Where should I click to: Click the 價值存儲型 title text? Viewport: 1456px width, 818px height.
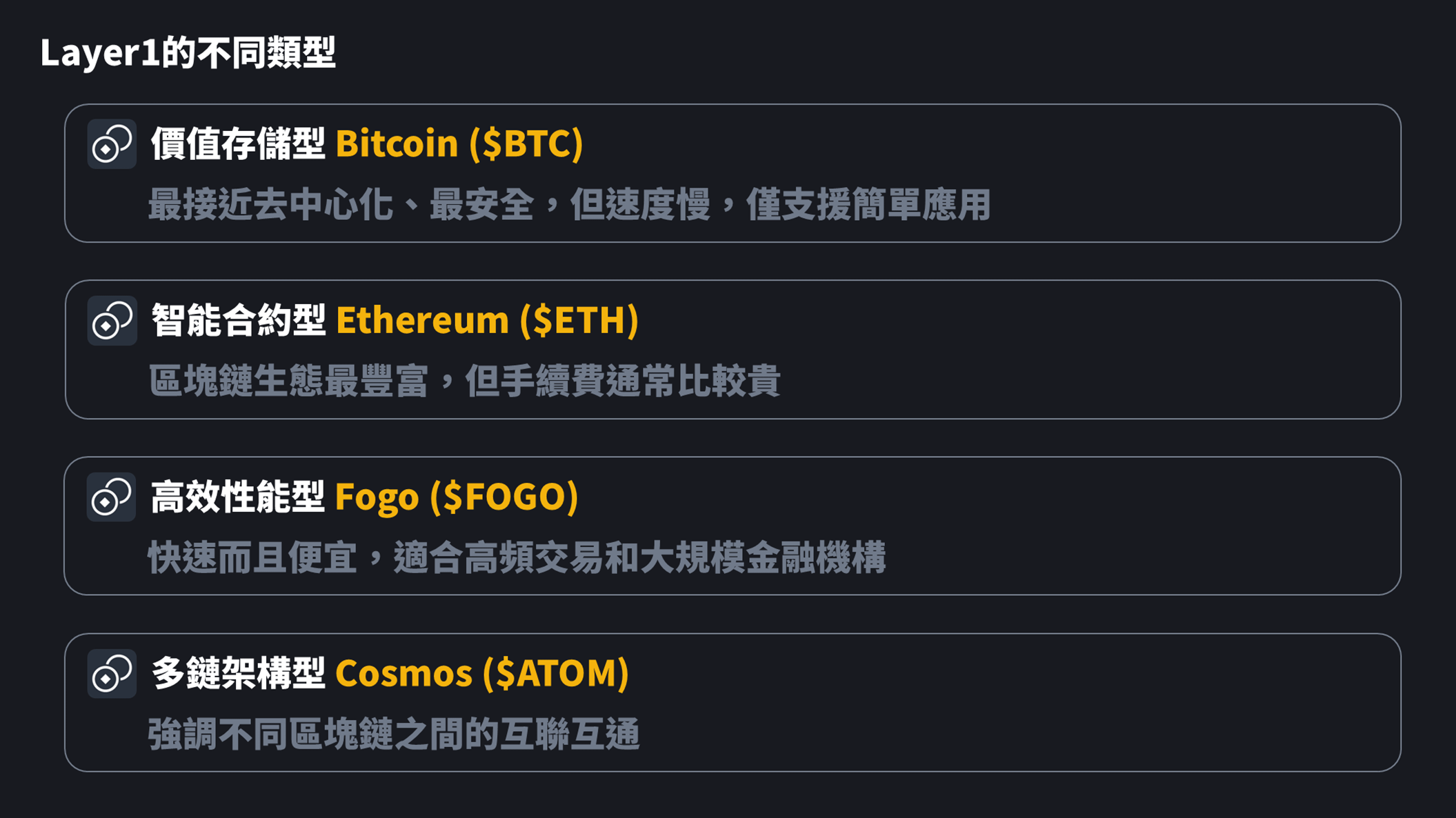point(238,143)
